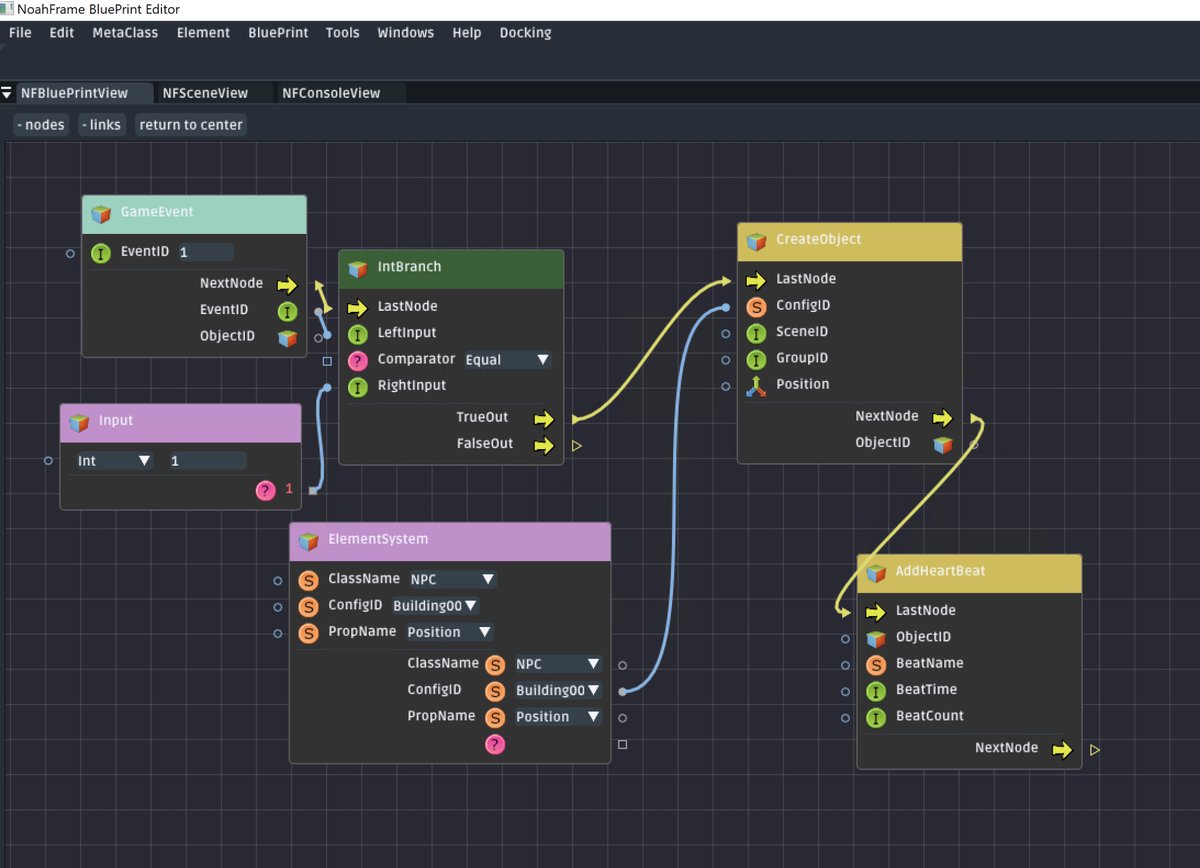This screenshot has width=1200, height=868.
Task: Click the TrueOut arrow pin on IntBranch
Action: tap(543, 417)
